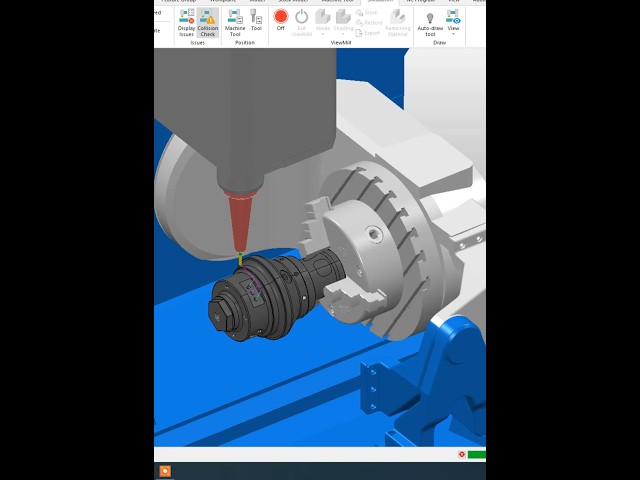Click the Restore ViewMill state button
This screenshot has width=640, height=480.
click(369, 23)
